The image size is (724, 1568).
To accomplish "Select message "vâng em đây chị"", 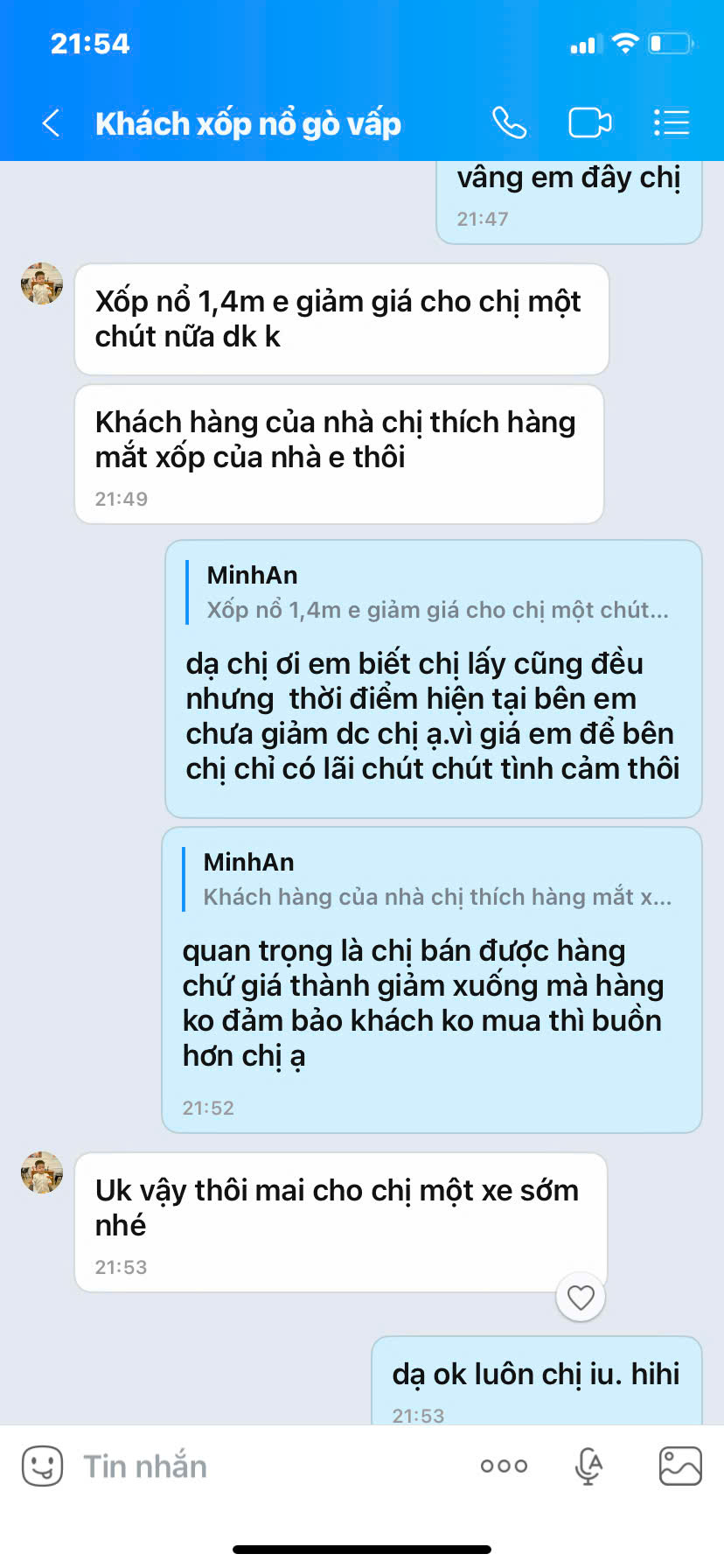I will coord(569,202).
